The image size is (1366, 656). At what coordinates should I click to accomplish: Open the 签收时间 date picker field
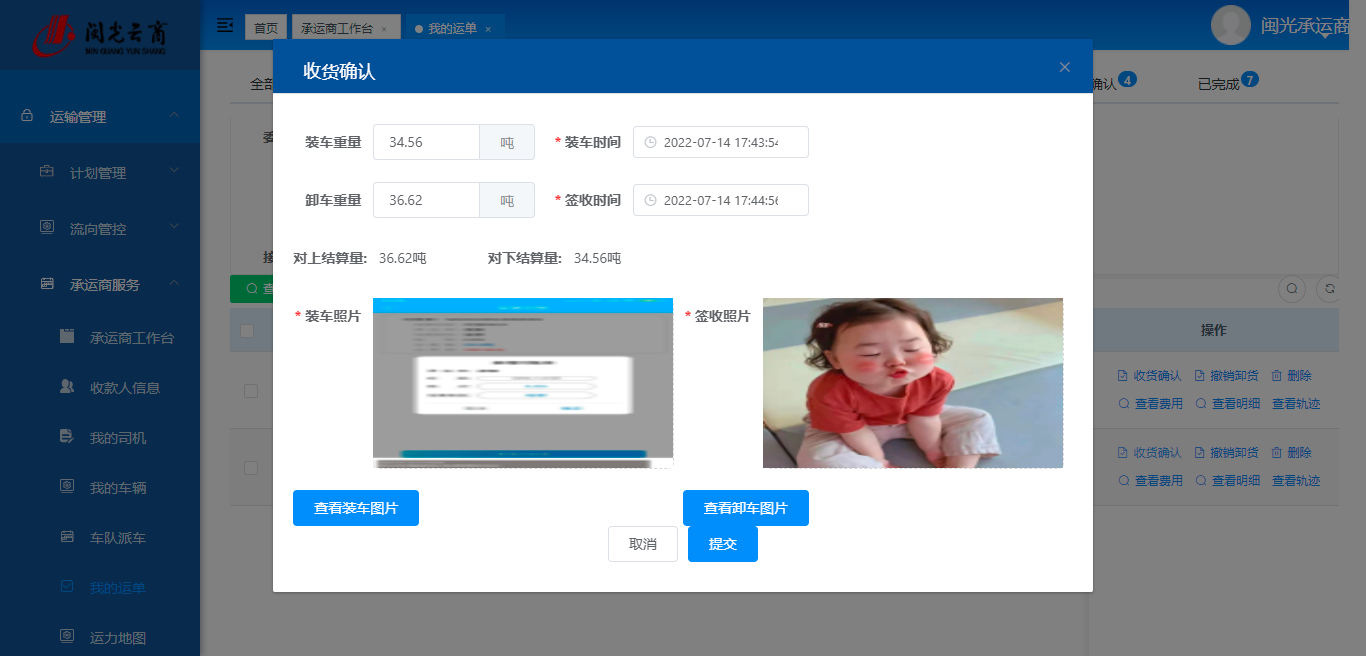click(721, 200)
